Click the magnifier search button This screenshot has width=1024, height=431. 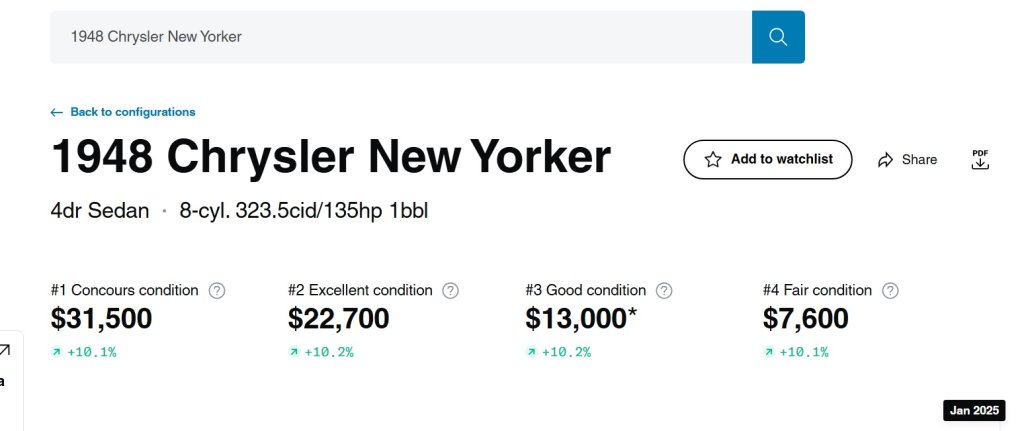pos(778,37)
